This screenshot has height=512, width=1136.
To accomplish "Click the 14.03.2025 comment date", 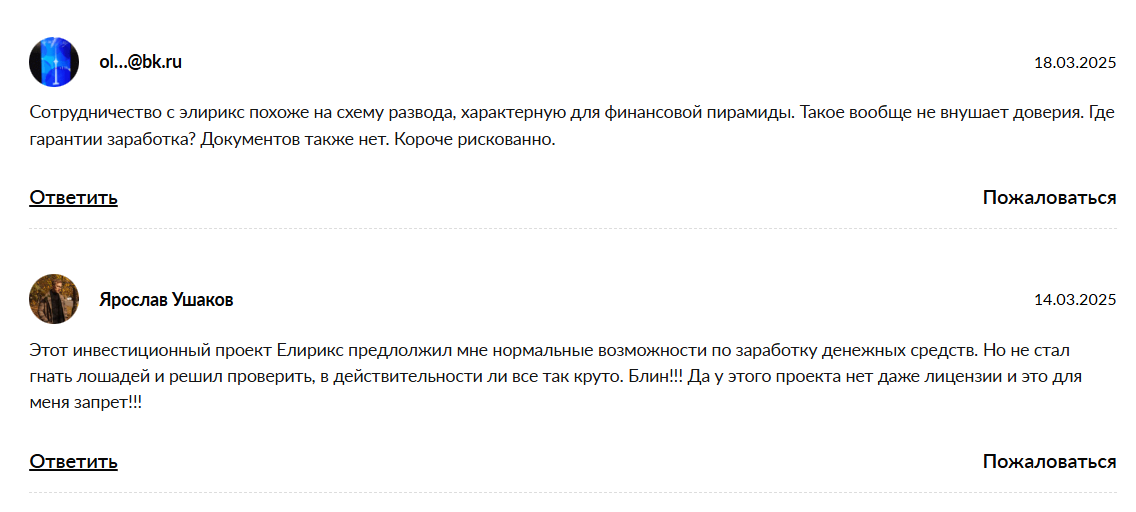I will click(1074, 300).
